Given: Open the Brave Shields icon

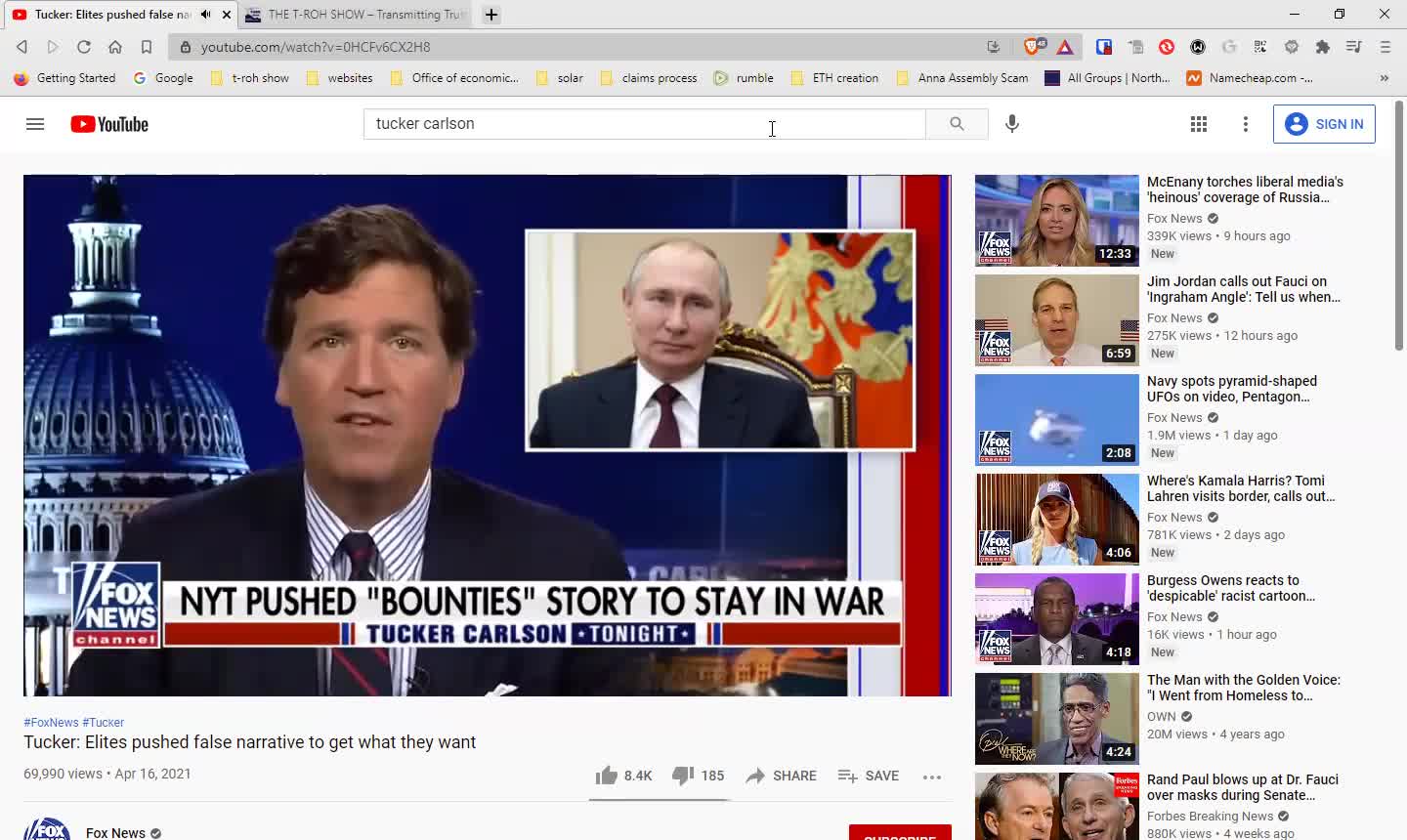Looking at the screenshot, I should (1034, 47).
